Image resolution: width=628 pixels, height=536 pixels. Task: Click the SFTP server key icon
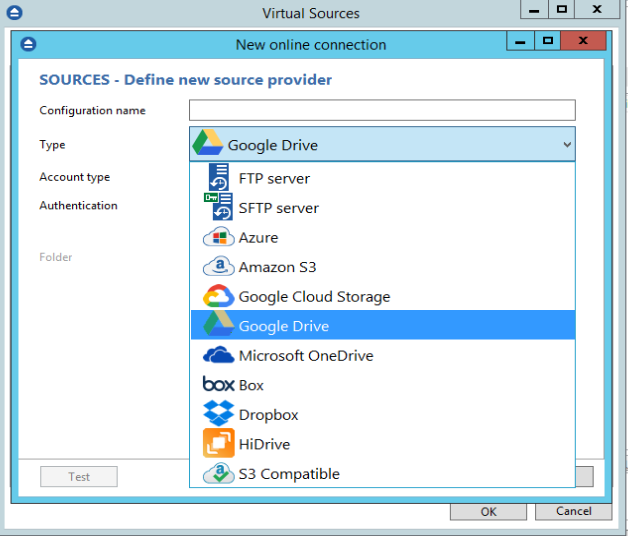click(x=211, y=197)
